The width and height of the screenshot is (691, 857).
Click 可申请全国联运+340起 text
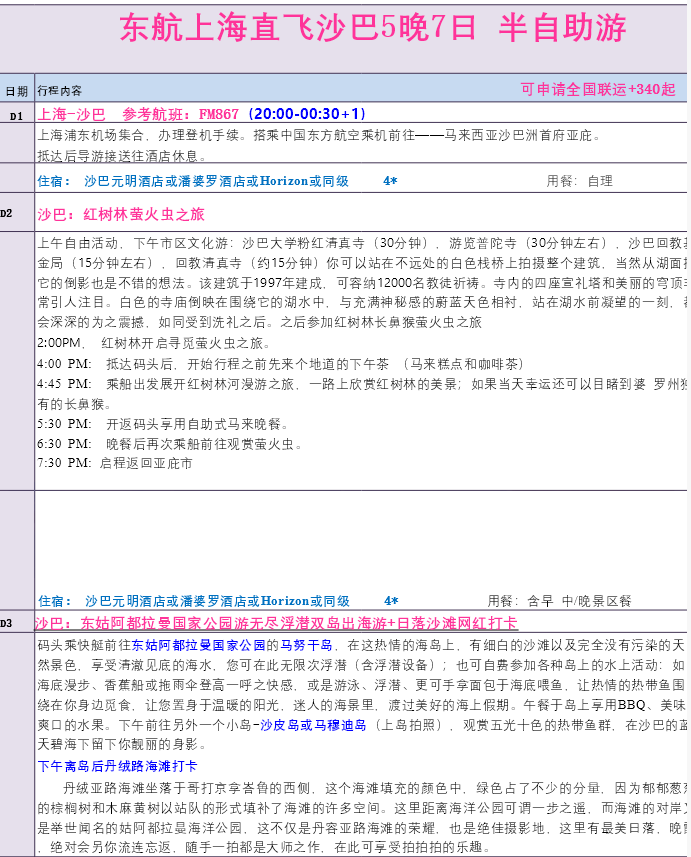pos(598,89)
